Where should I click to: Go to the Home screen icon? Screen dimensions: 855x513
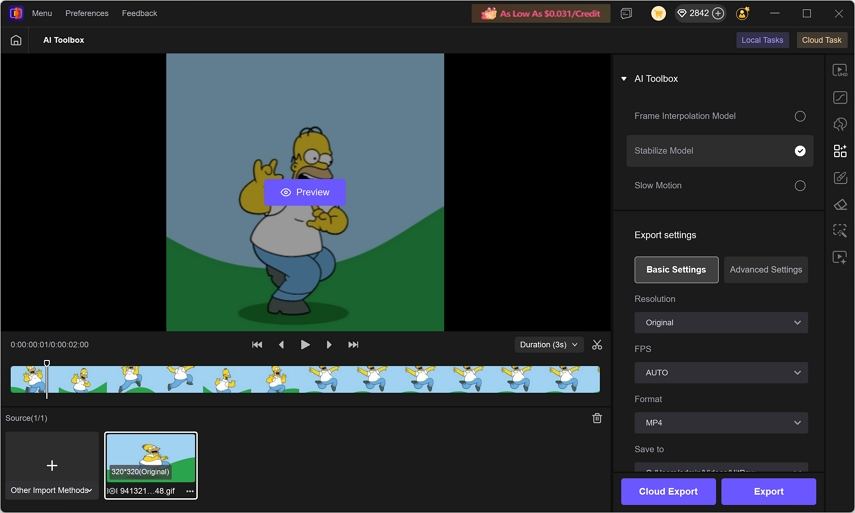(16, 40)
